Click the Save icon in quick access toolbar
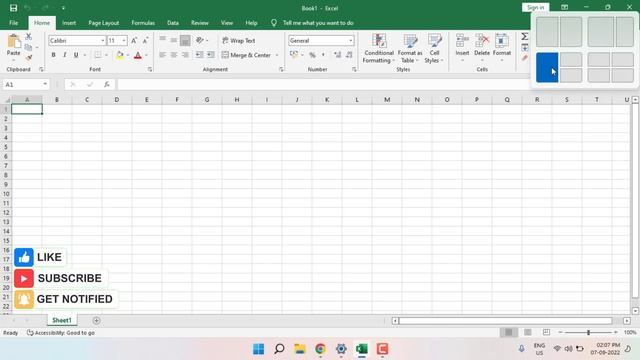The width and height of the screenshot is (640, 360). coord(13,8)
